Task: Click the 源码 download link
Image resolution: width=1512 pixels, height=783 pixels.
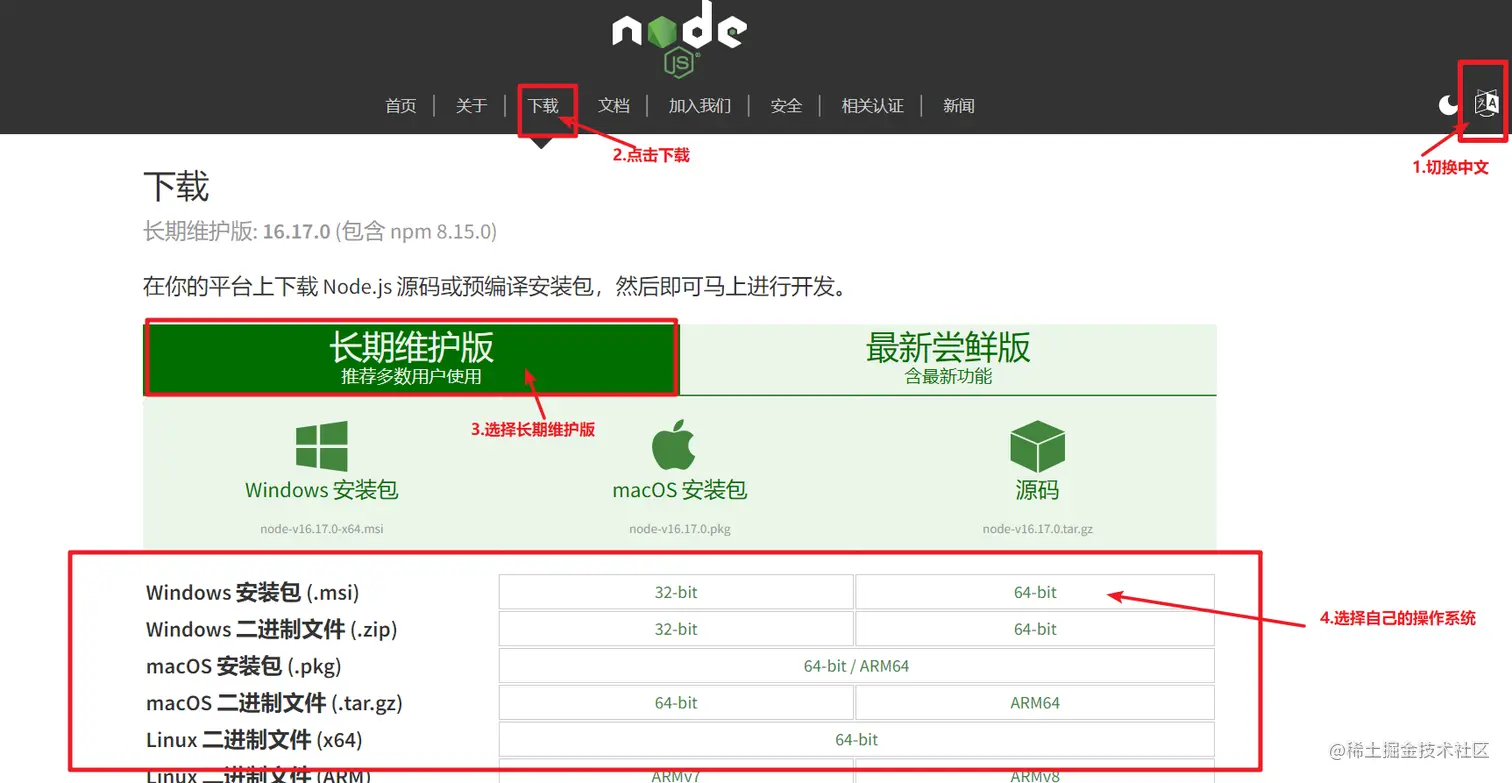Action: 1037,491
